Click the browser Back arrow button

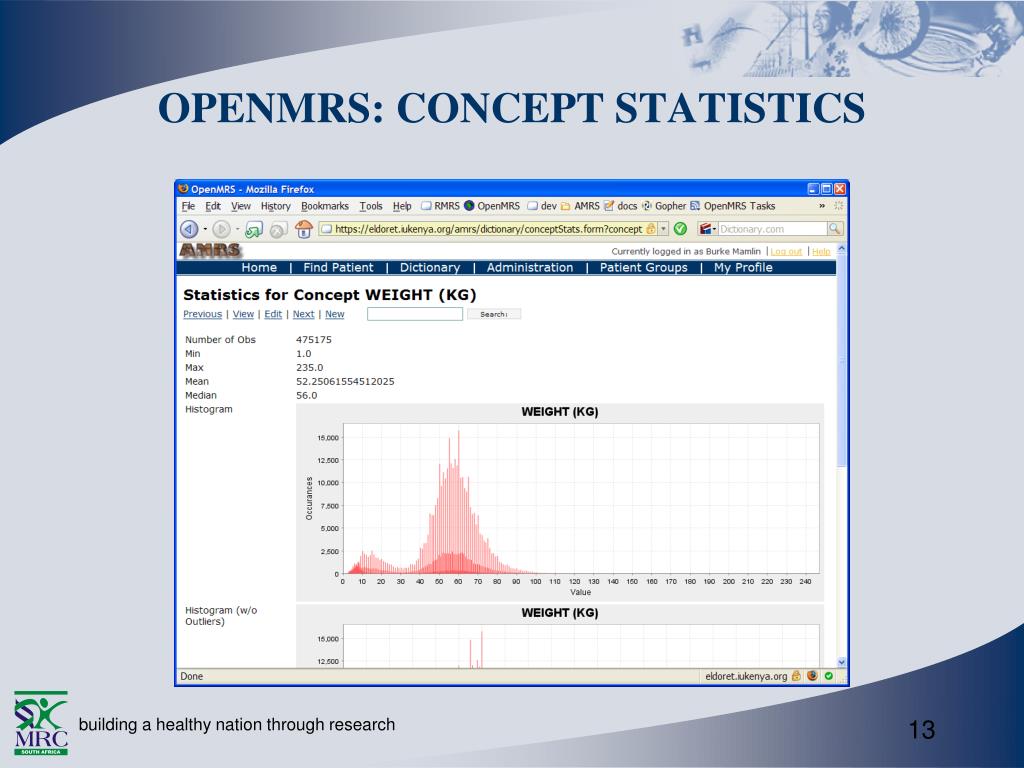189,229
